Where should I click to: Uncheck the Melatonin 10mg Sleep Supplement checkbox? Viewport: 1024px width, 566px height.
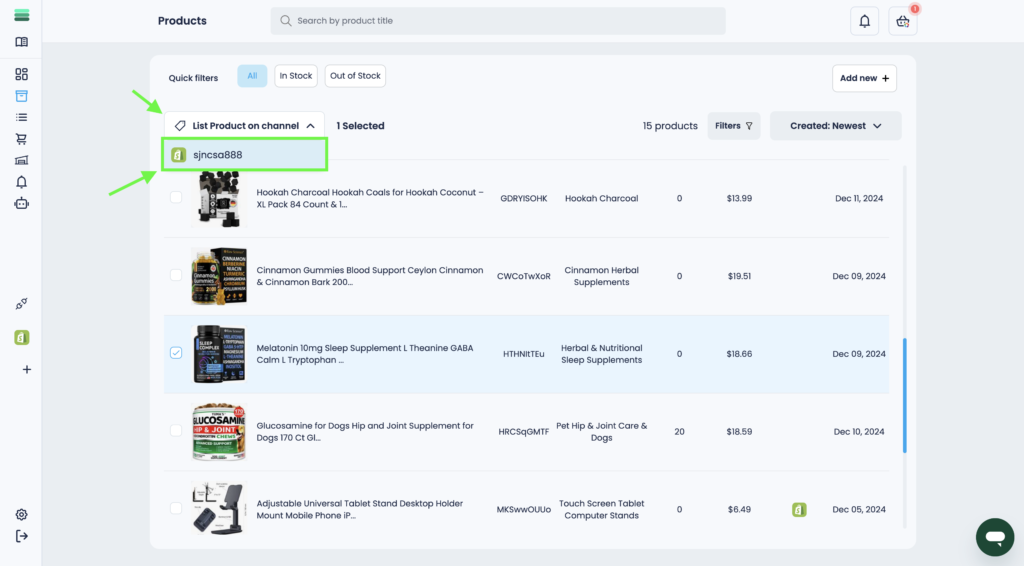(176, 353)
